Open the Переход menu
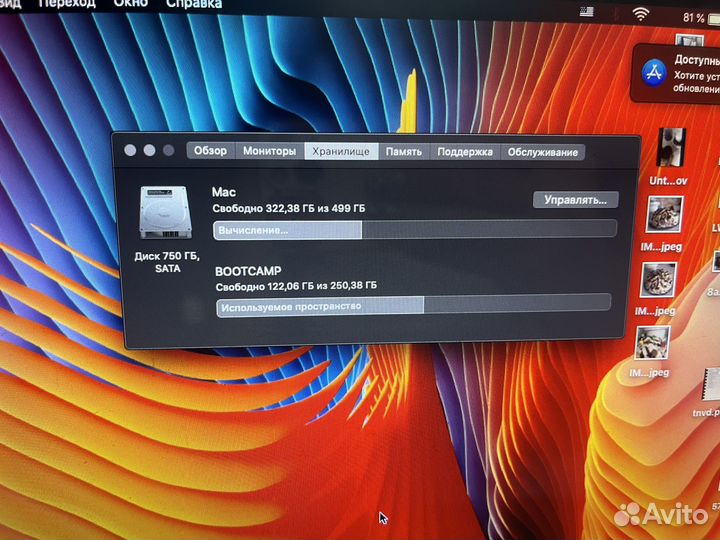Screen dimensions: 720x540 pyautogui.click(x=67, y=4)
